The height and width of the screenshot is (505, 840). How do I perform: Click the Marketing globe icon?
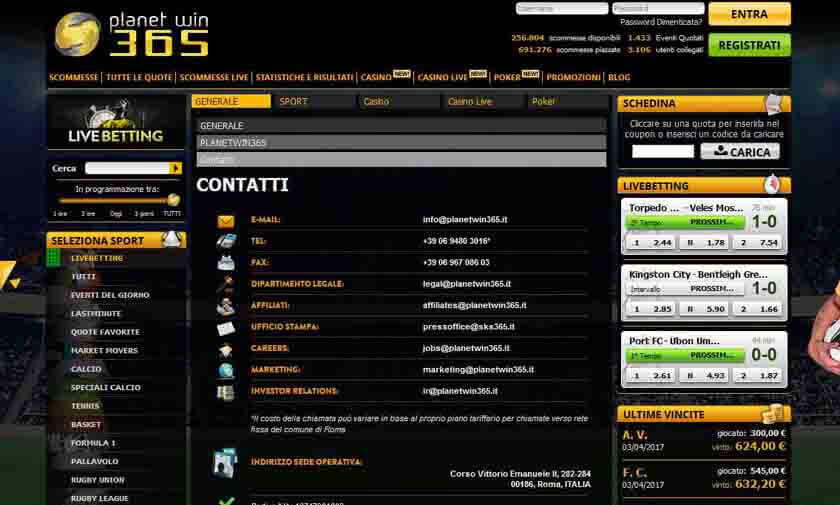(x=226, y=371)
